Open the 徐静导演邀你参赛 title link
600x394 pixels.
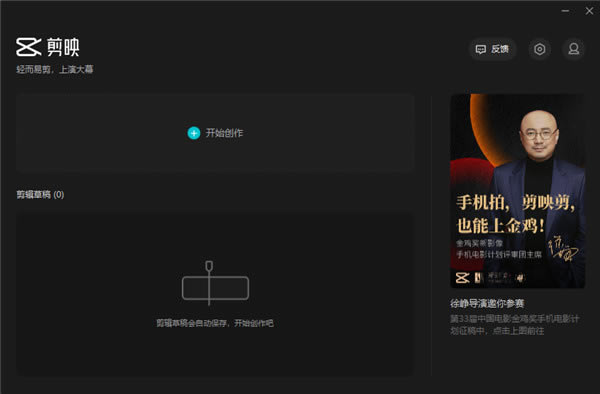tap(487, 304)
